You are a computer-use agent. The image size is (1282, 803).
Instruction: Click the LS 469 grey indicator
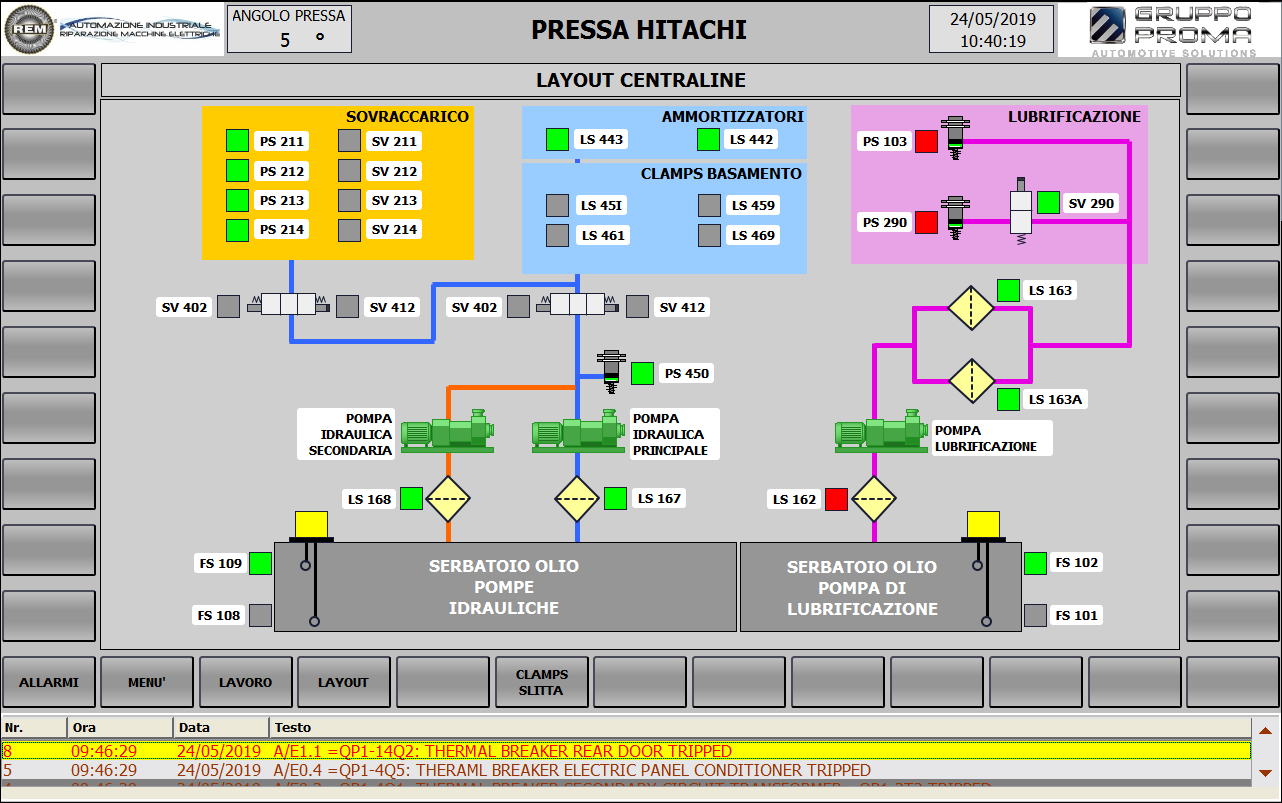709,236
